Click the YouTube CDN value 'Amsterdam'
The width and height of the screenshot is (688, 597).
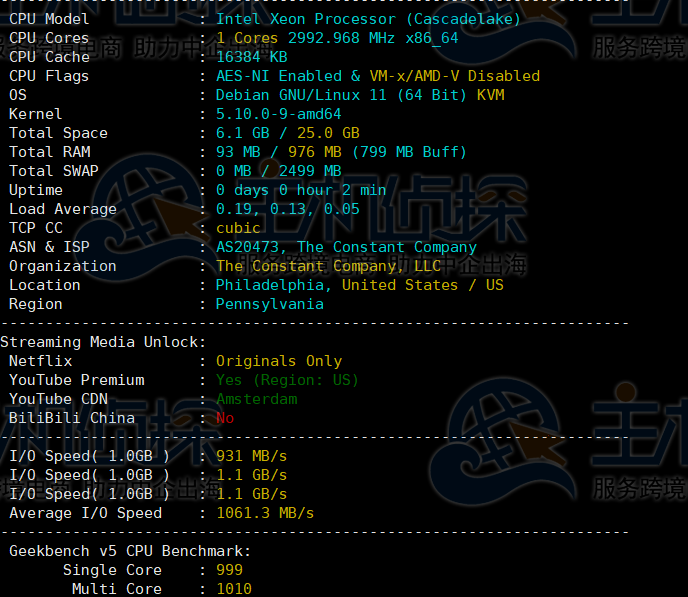tap(257, 399)
